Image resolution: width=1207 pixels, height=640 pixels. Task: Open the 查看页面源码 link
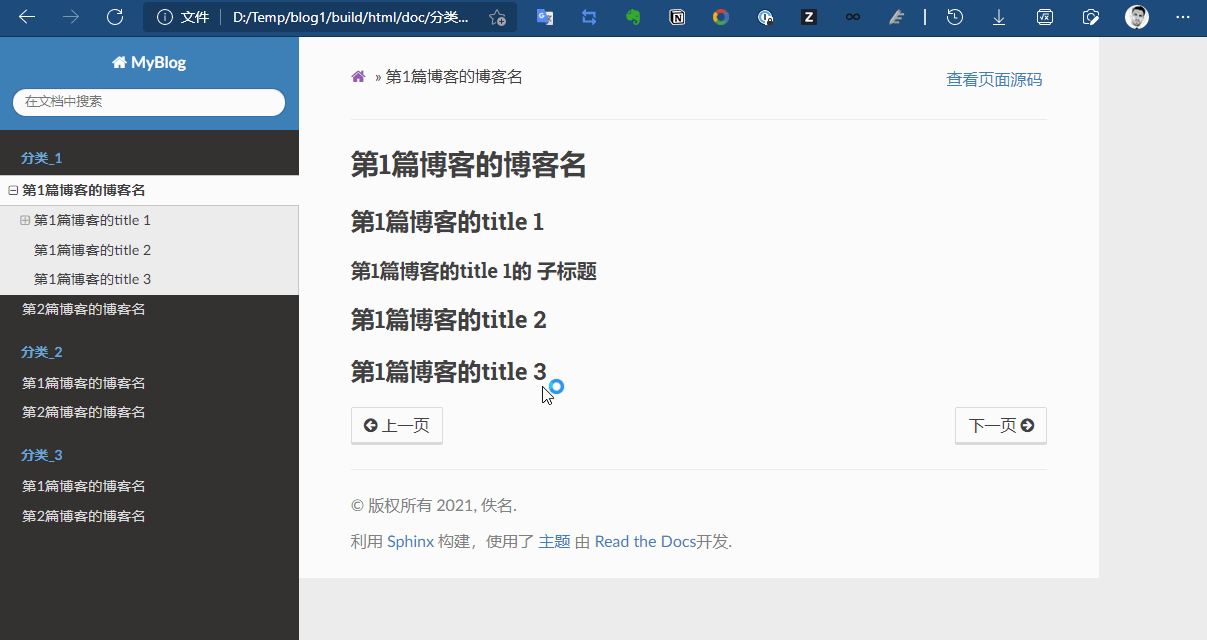pos(994,79)
